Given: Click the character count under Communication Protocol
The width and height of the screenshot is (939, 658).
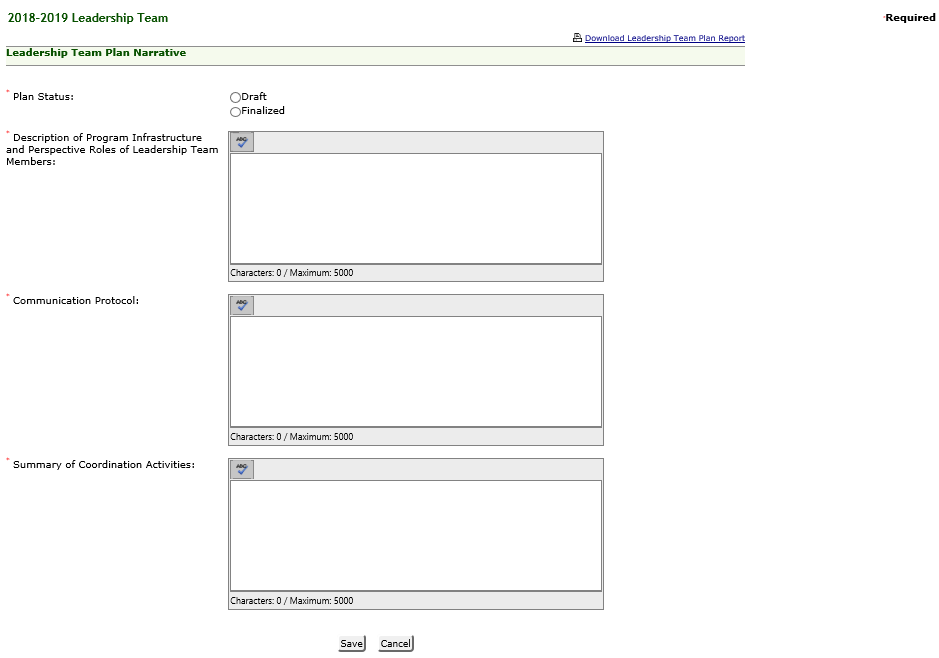Looking at the screenshot, I should pyautogui.click(x=292, y=437).
